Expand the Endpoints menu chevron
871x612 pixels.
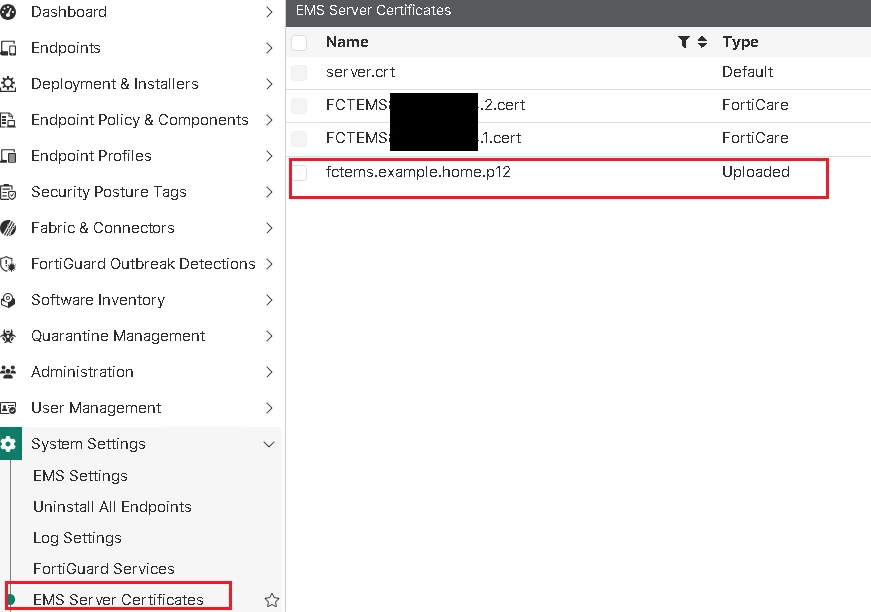(x=269, y=48)
